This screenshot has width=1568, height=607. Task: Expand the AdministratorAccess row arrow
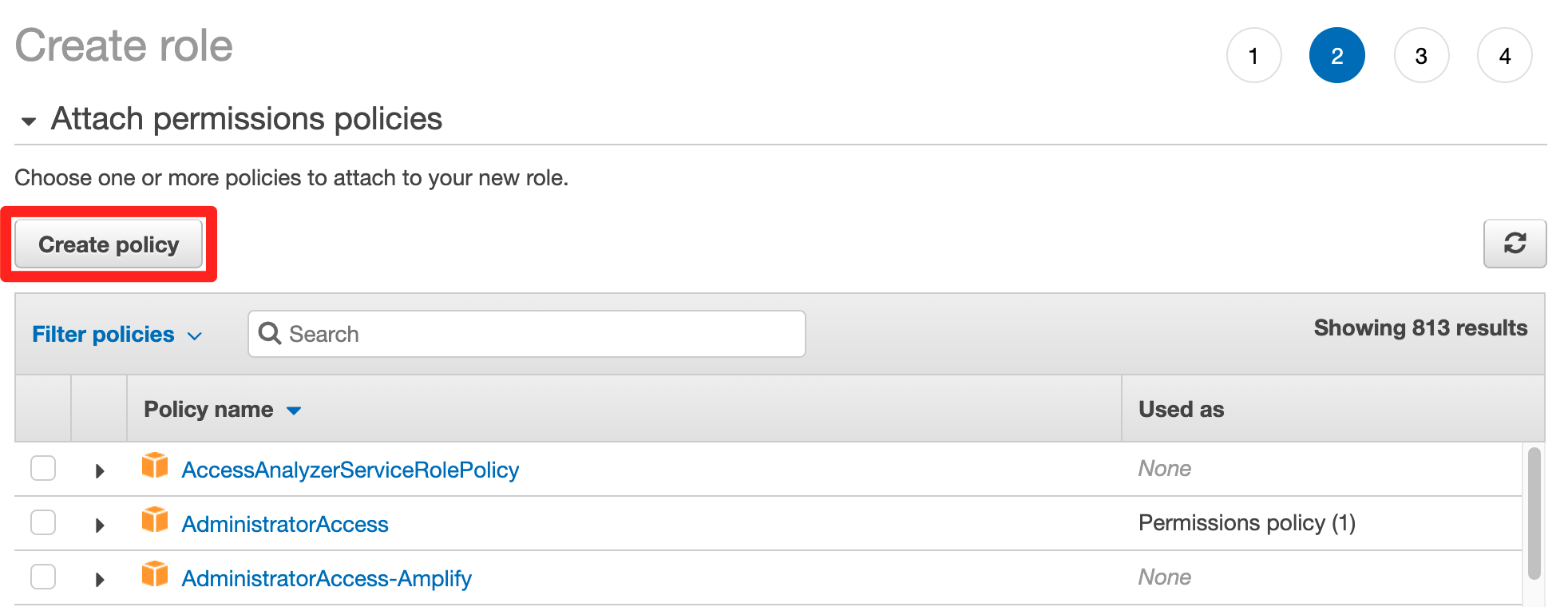click(100, 526)
